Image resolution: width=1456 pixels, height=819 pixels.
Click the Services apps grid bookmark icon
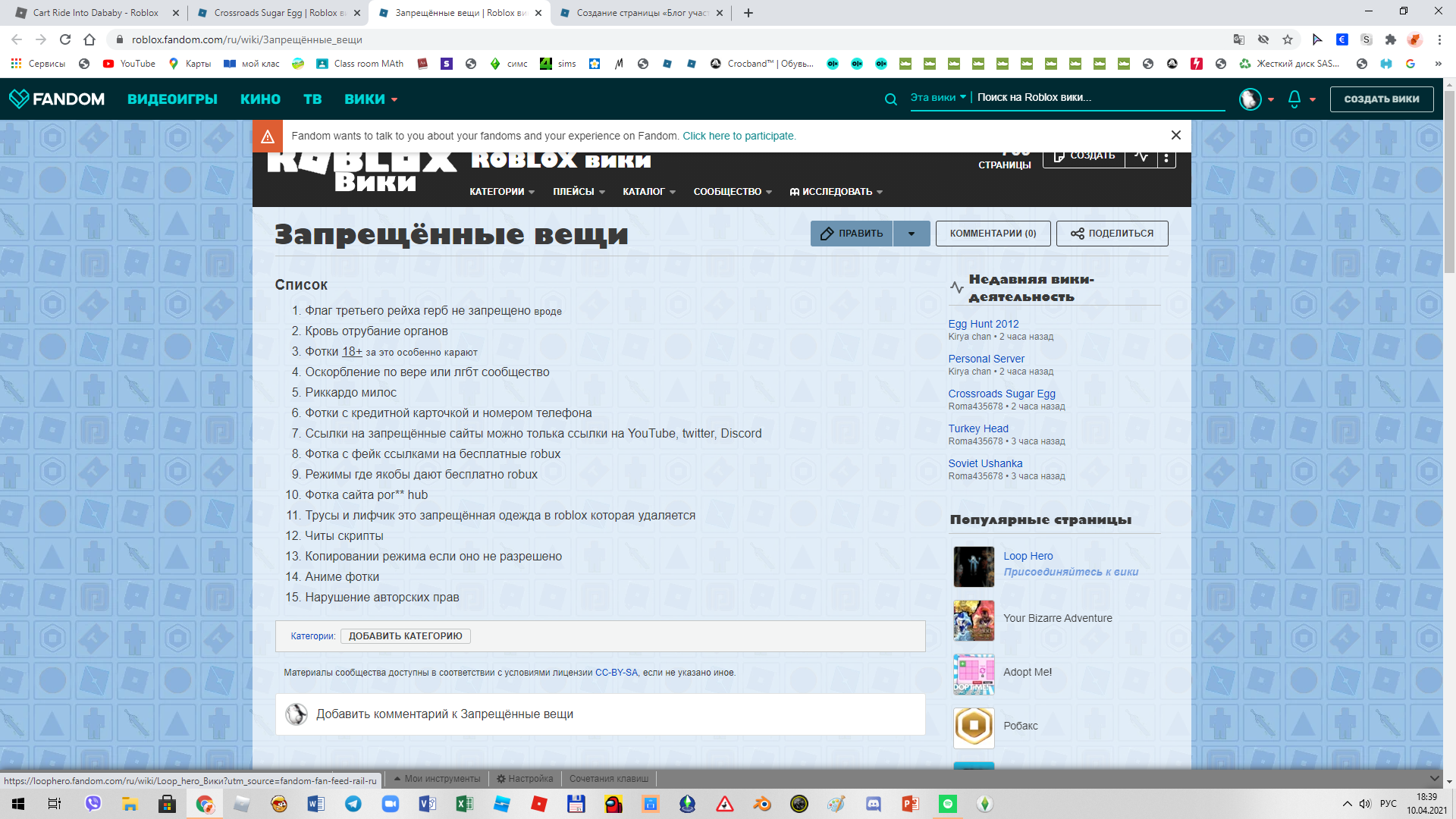coord(16,64)
